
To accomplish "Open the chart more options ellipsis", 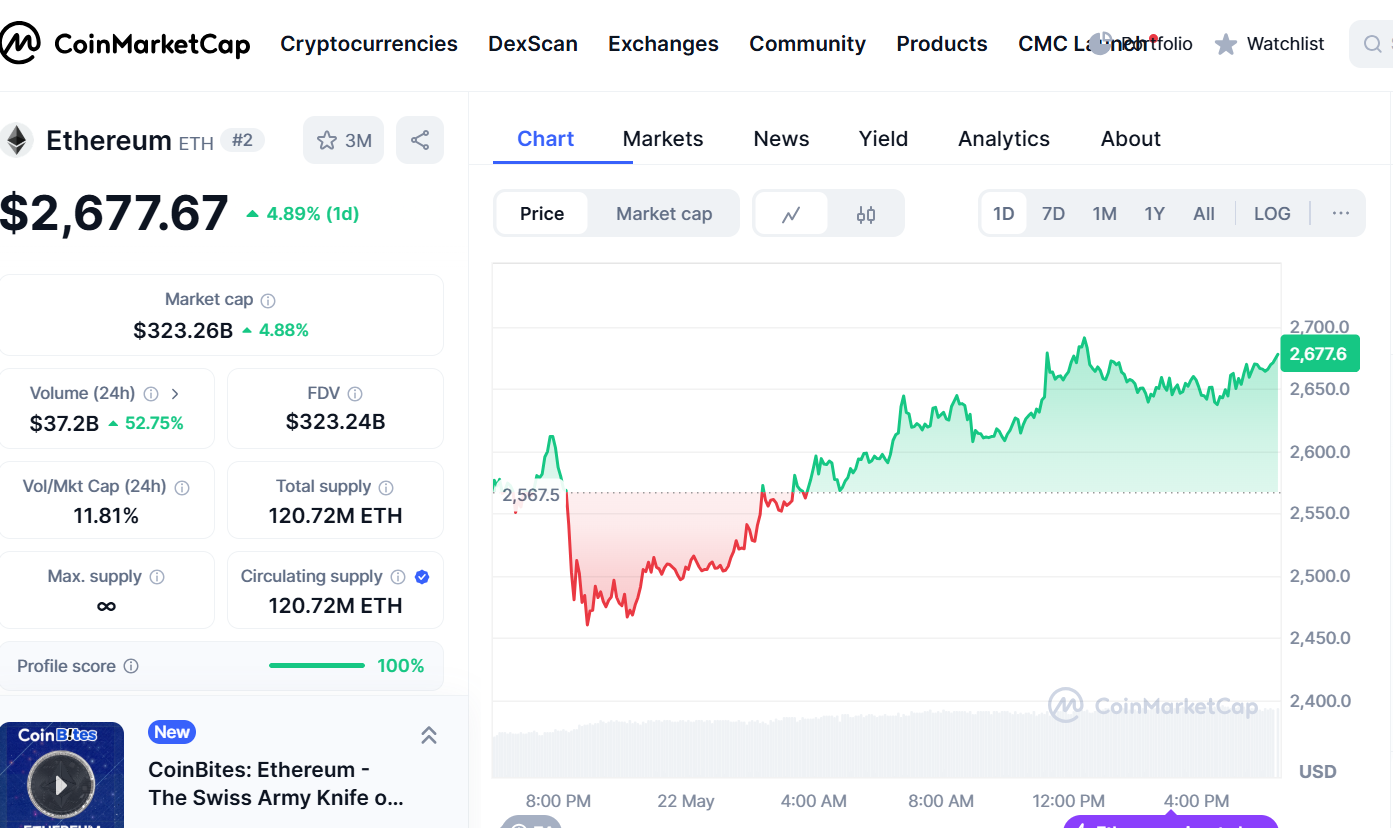I will [1341, 213].
